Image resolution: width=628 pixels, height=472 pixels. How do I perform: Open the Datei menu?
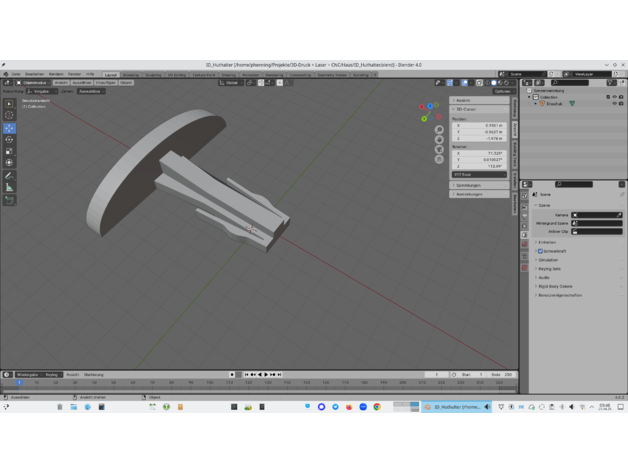point(16,74)
